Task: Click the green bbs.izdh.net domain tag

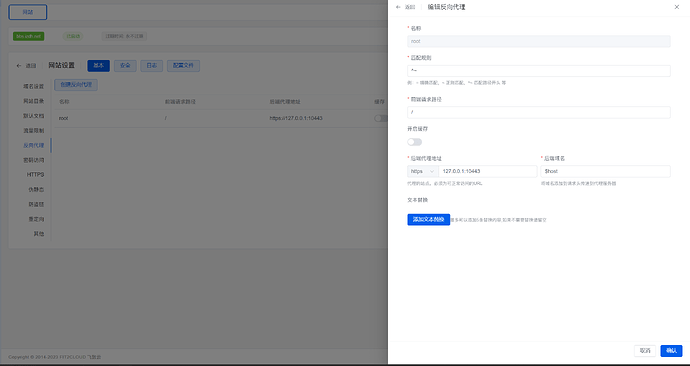Action: click(x=29, y=36)
